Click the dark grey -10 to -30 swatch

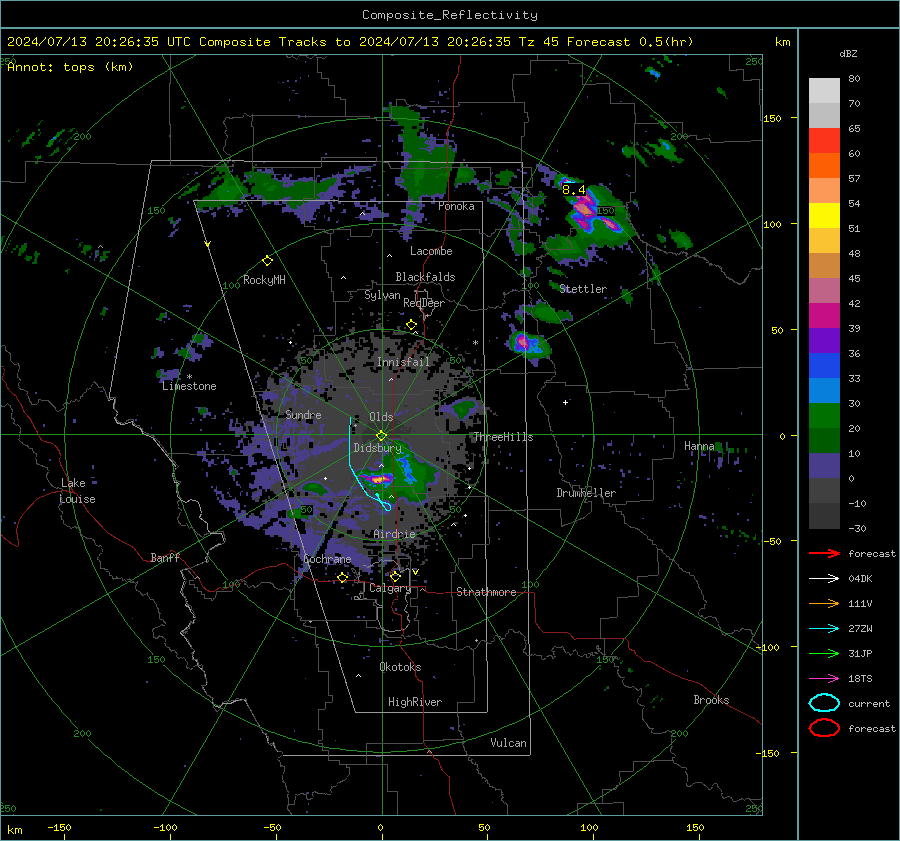pos(824,516)
